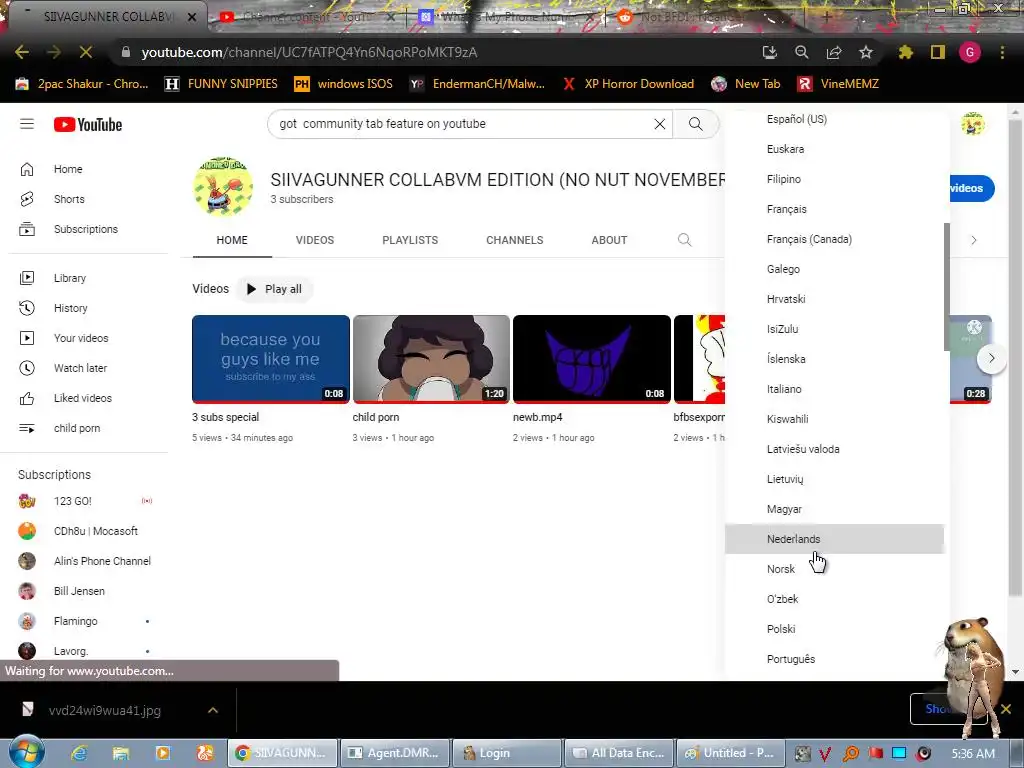Click the channel search magnifier icon

click(x=684, y=240)
